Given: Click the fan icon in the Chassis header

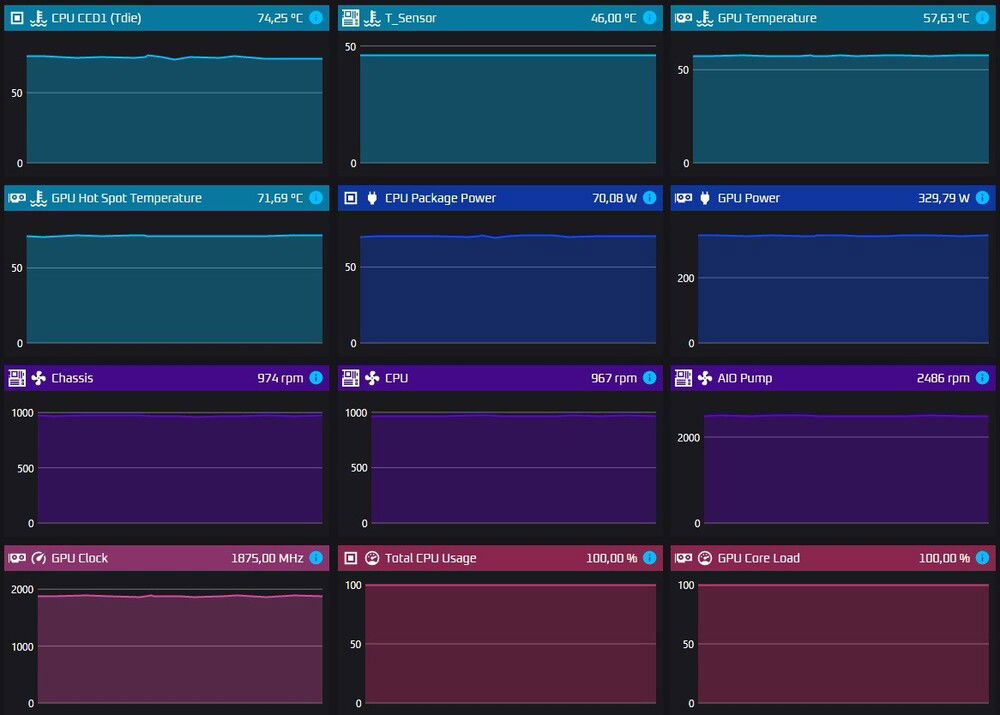Looking at the screenshot, I should click(39, 378).
